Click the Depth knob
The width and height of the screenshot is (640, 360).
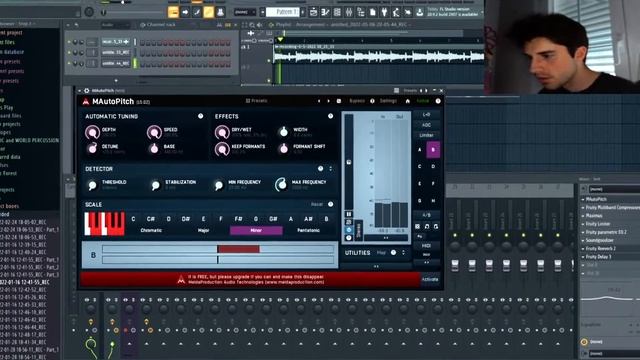(92, 132)
